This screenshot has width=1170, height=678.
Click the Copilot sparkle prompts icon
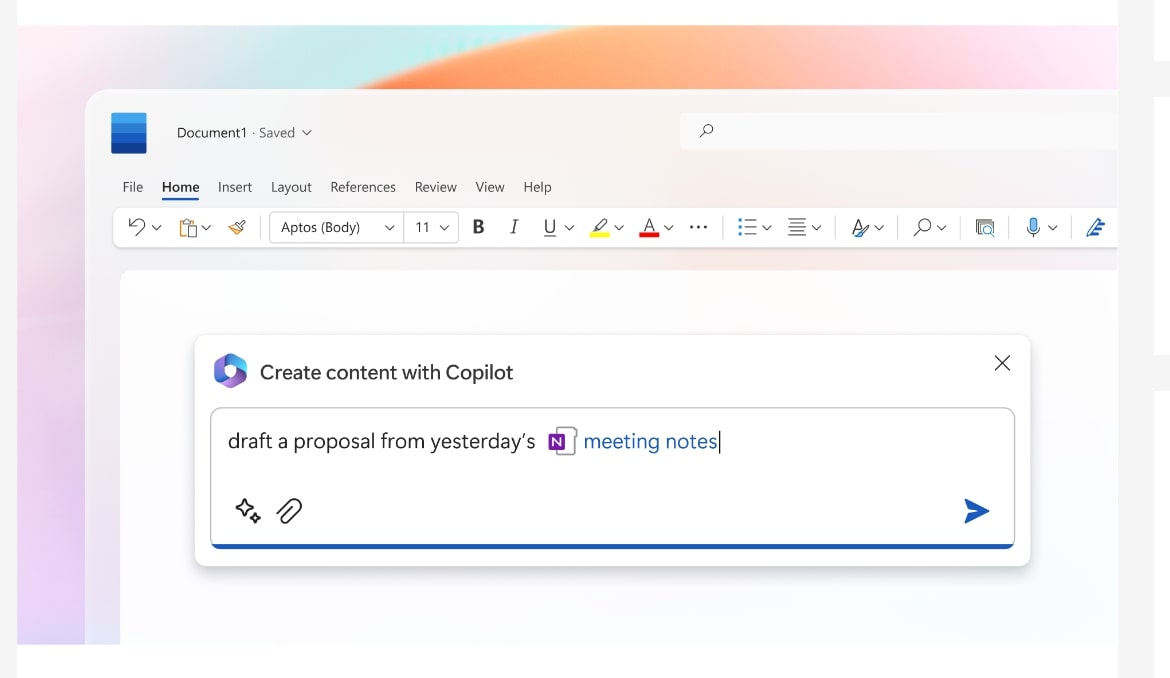248,511
